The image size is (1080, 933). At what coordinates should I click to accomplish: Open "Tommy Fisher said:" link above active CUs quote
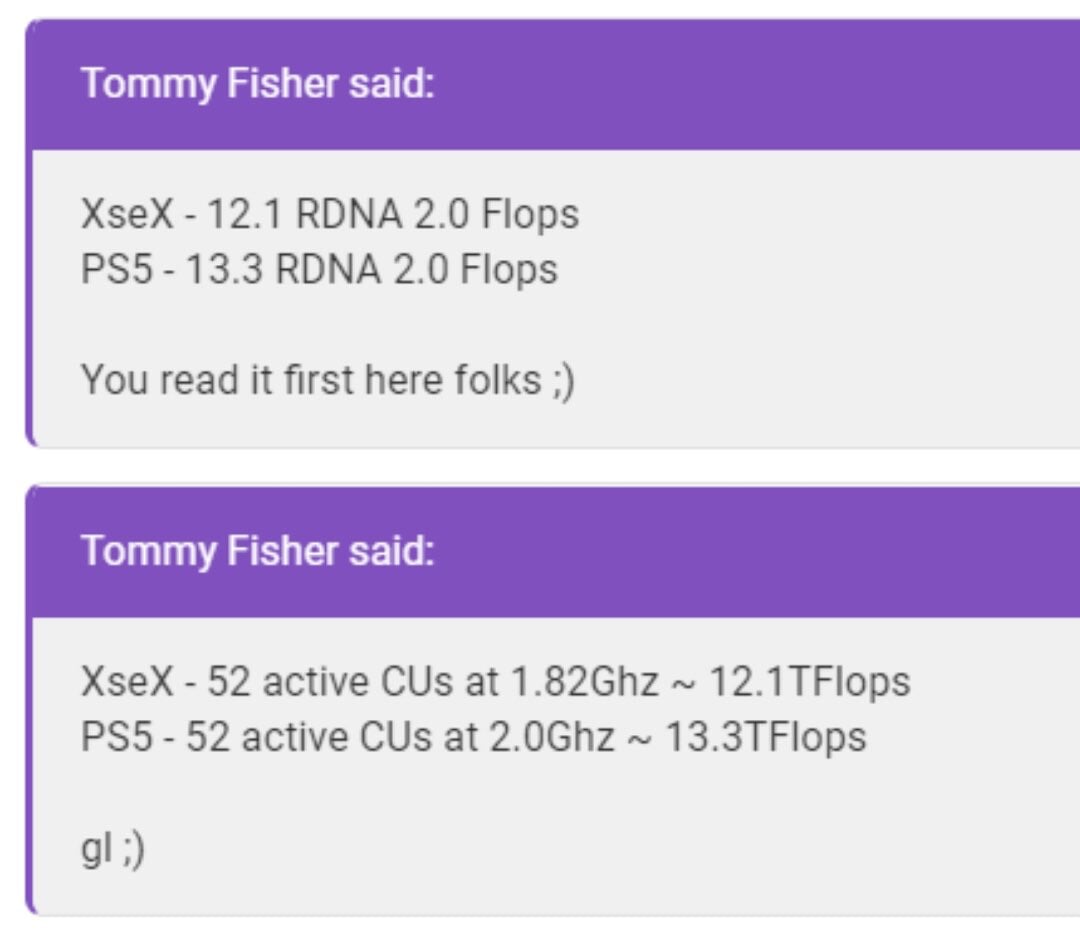[x=258, y=552]
